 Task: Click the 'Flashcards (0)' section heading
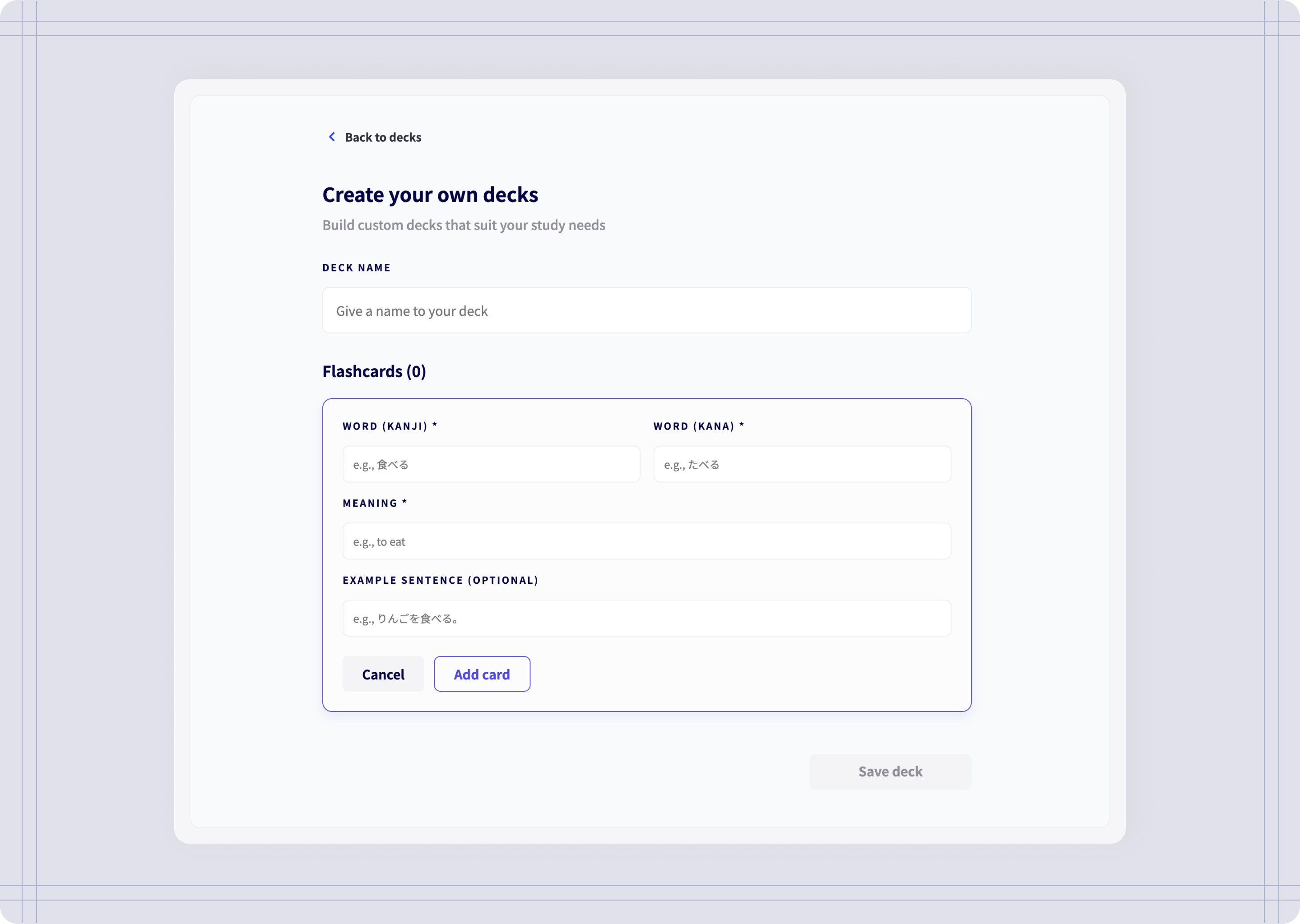374,371
